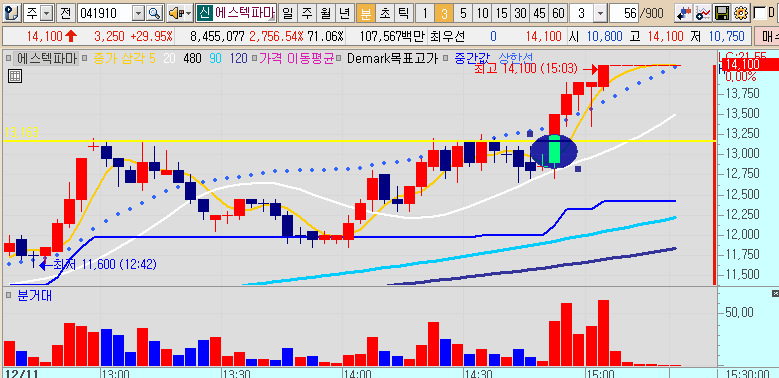
Task: Select the 에스텍파마 chart legend label
Action: [x=47, y=59]
